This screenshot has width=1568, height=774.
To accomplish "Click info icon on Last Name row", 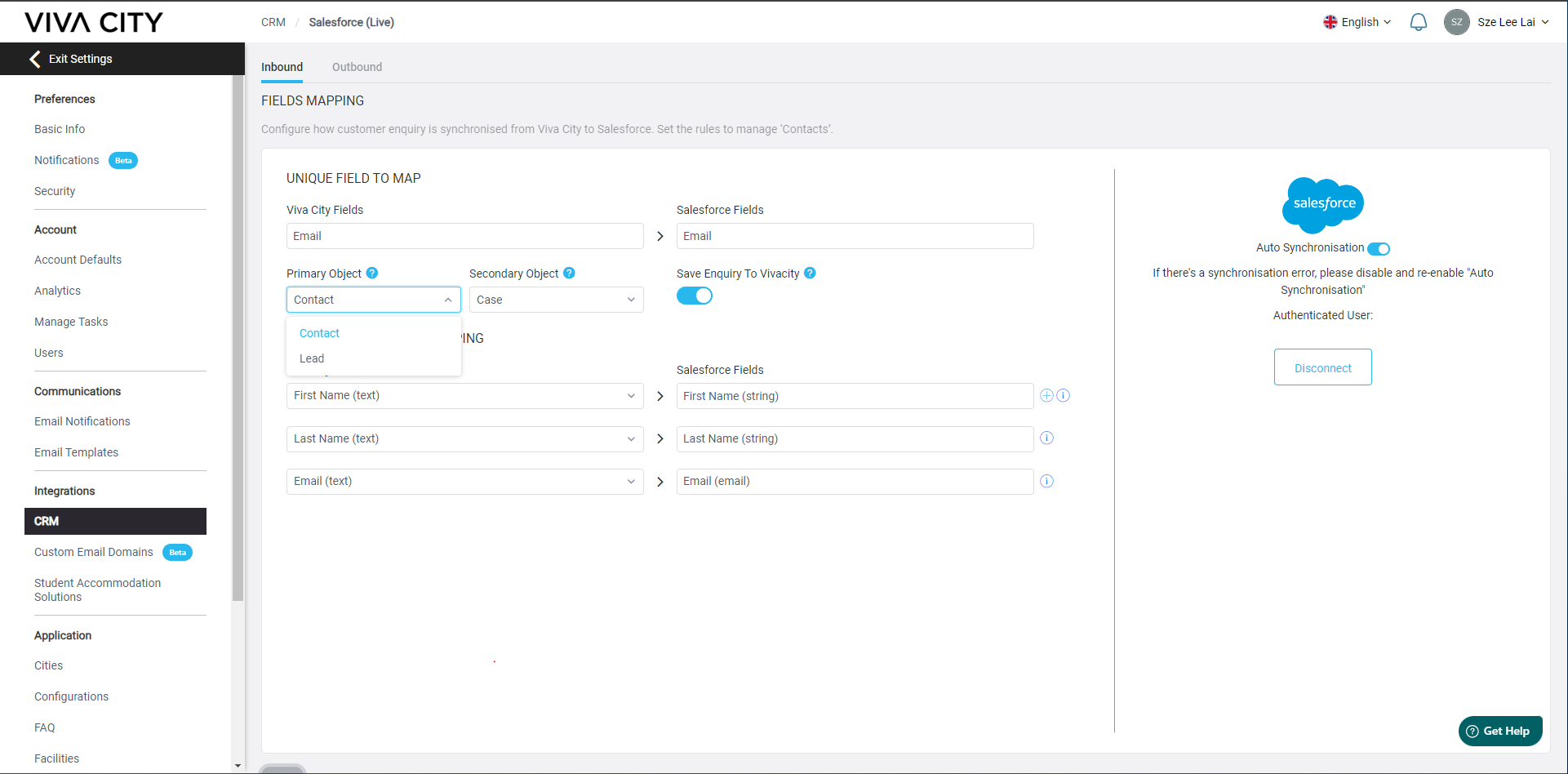I will [1046, 438].
